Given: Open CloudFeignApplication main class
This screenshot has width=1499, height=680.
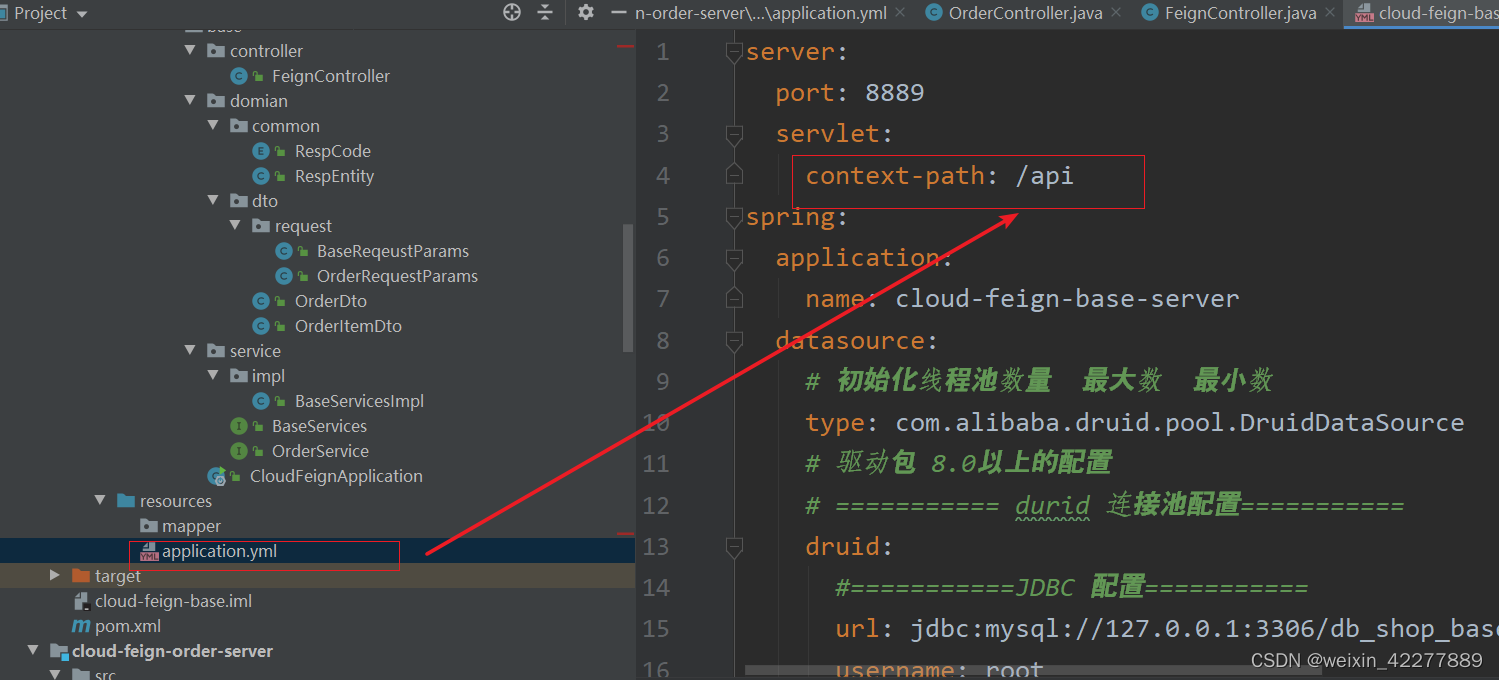Looking at the screenshot, I should coord(336,476).
